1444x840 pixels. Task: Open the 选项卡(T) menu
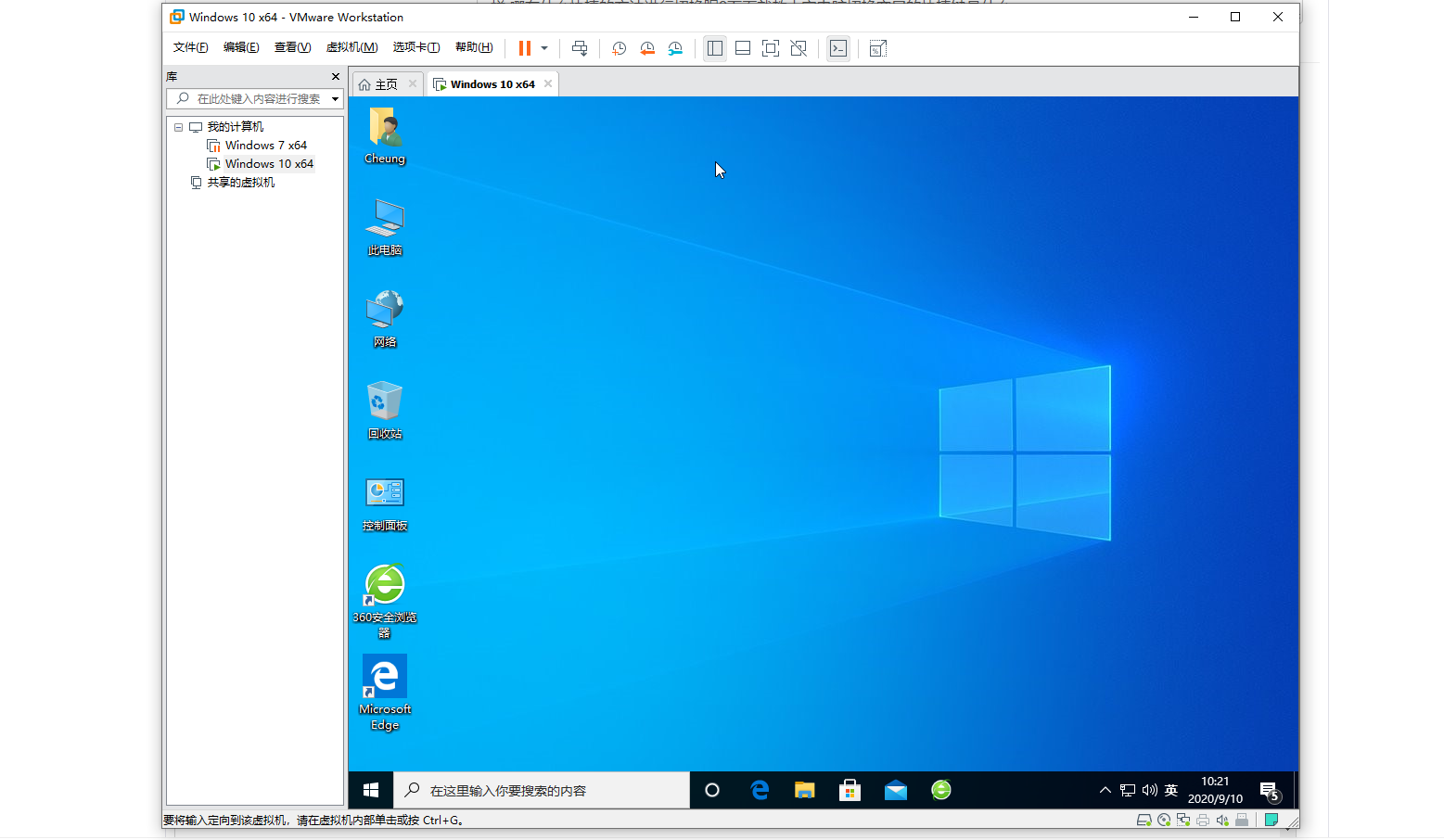pyautogui.click(x=415, y=47)
